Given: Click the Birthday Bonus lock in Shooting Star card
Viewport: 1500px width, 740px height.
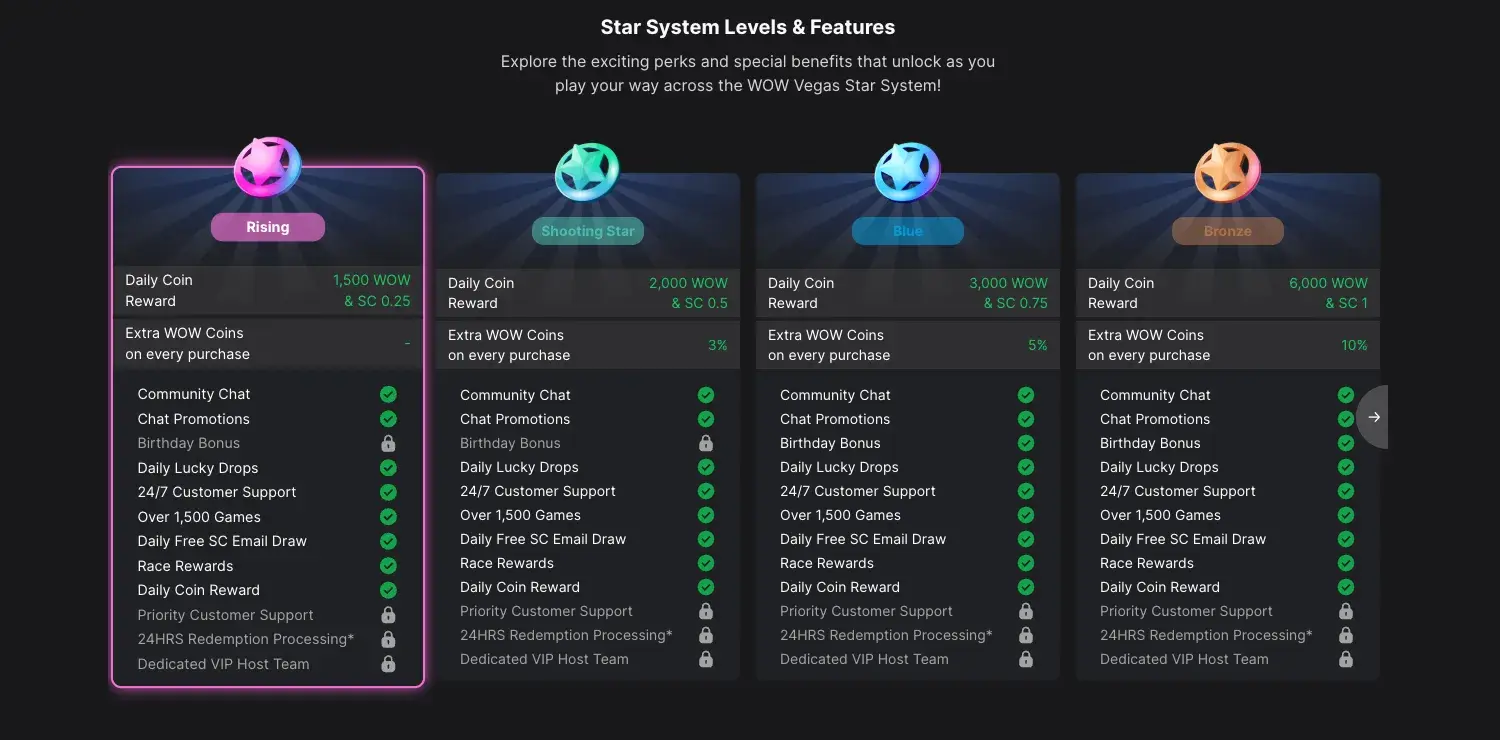Looking at the screenshot, I should [706, 443].
